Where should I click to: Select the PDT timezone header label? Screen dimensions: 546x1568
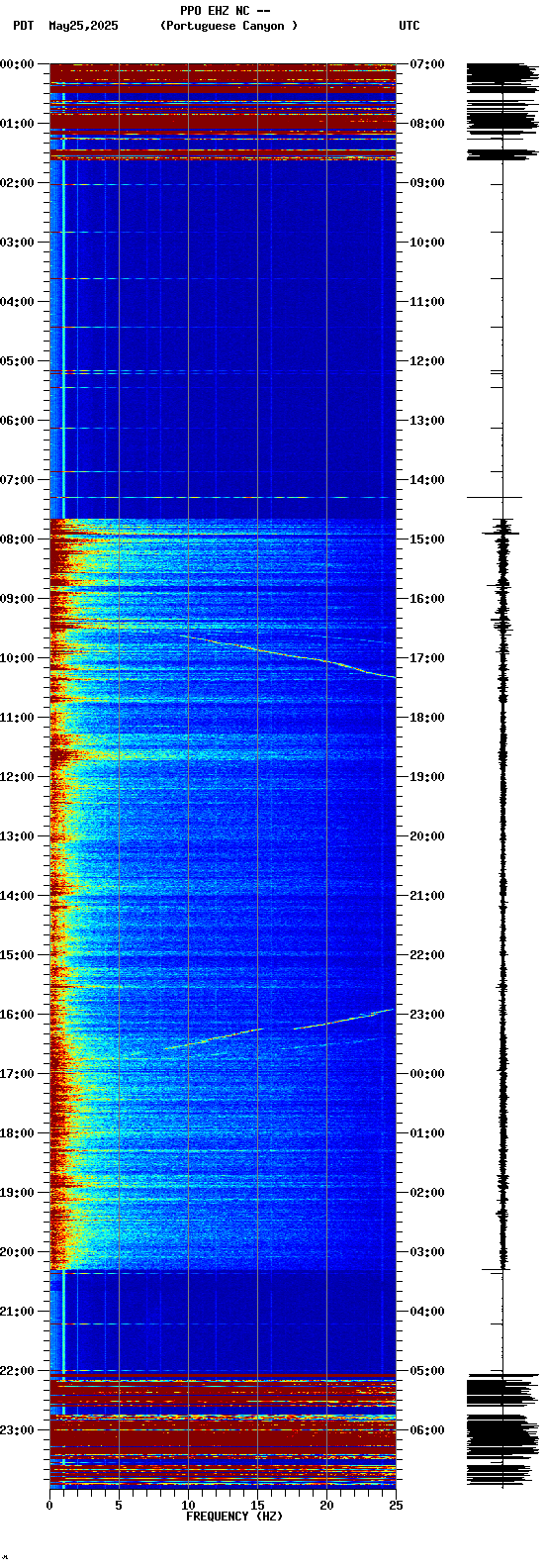click(x=23, y=26)
